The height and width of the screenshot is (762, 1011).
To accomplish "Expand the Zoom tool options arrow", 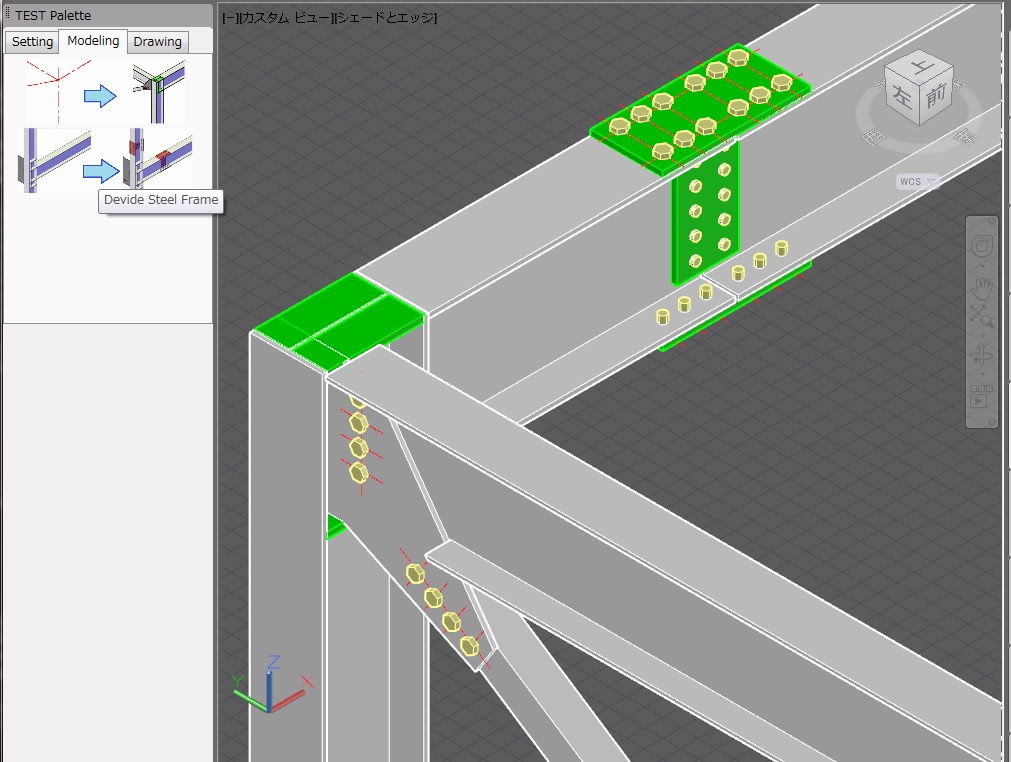I will 982,335.
